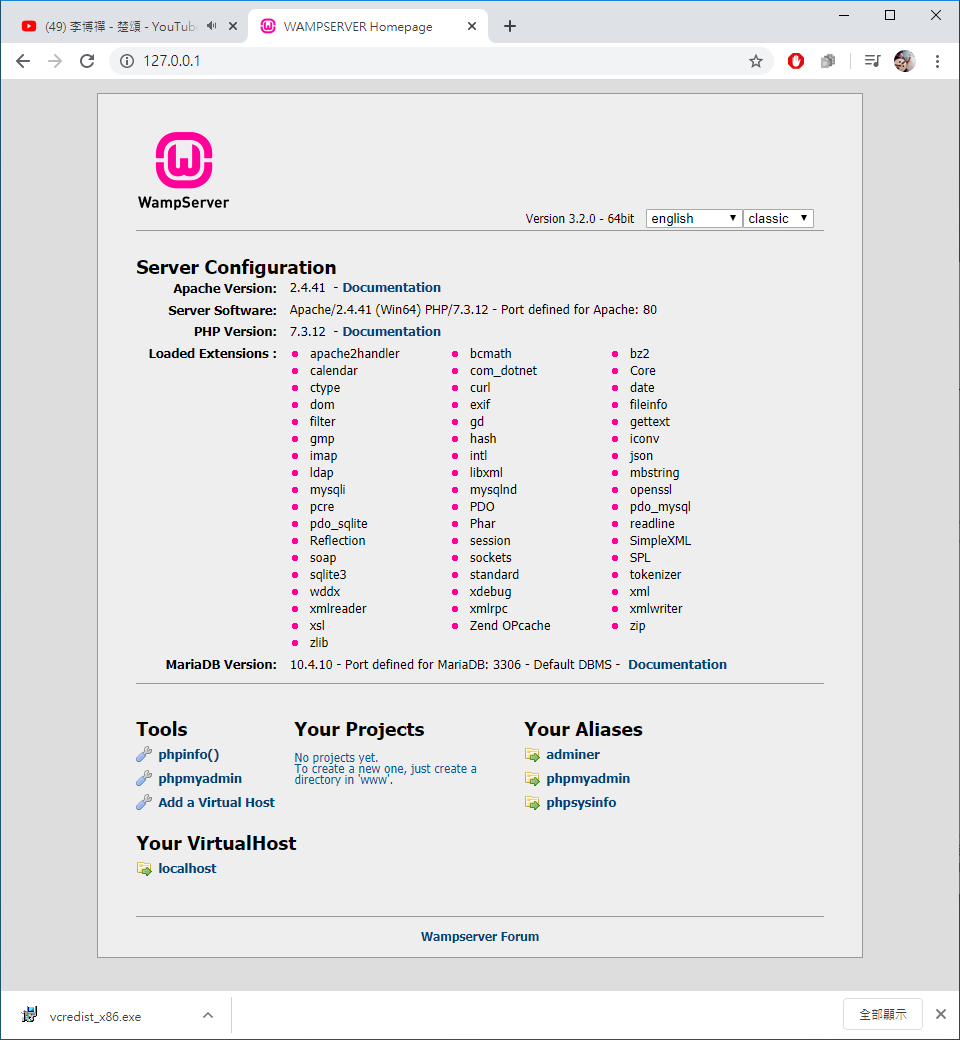Click the openssl extension entry

click(x=650, y=489)
